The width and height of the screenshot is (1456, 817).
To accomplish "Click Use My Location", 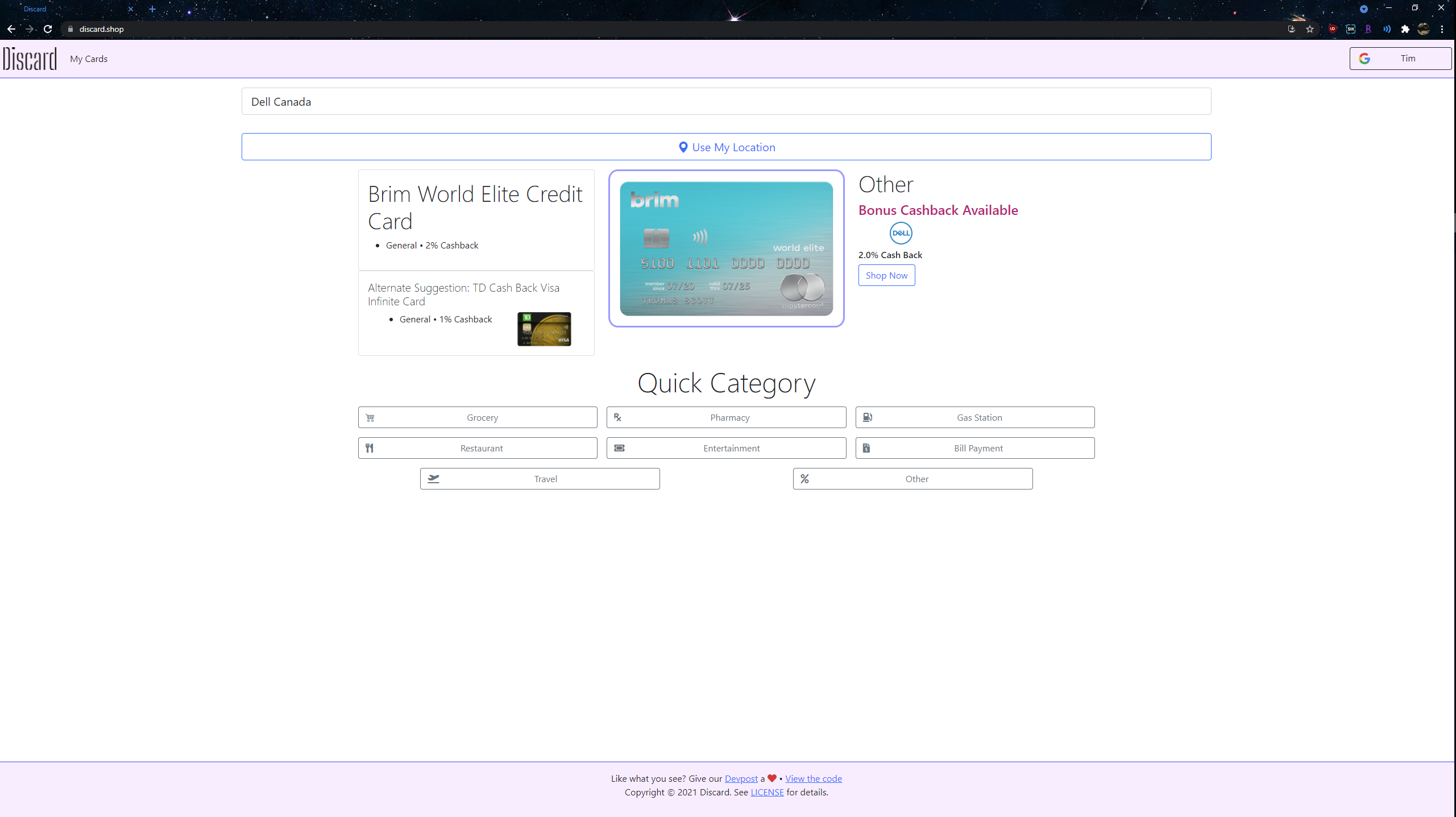I will 726,147.
